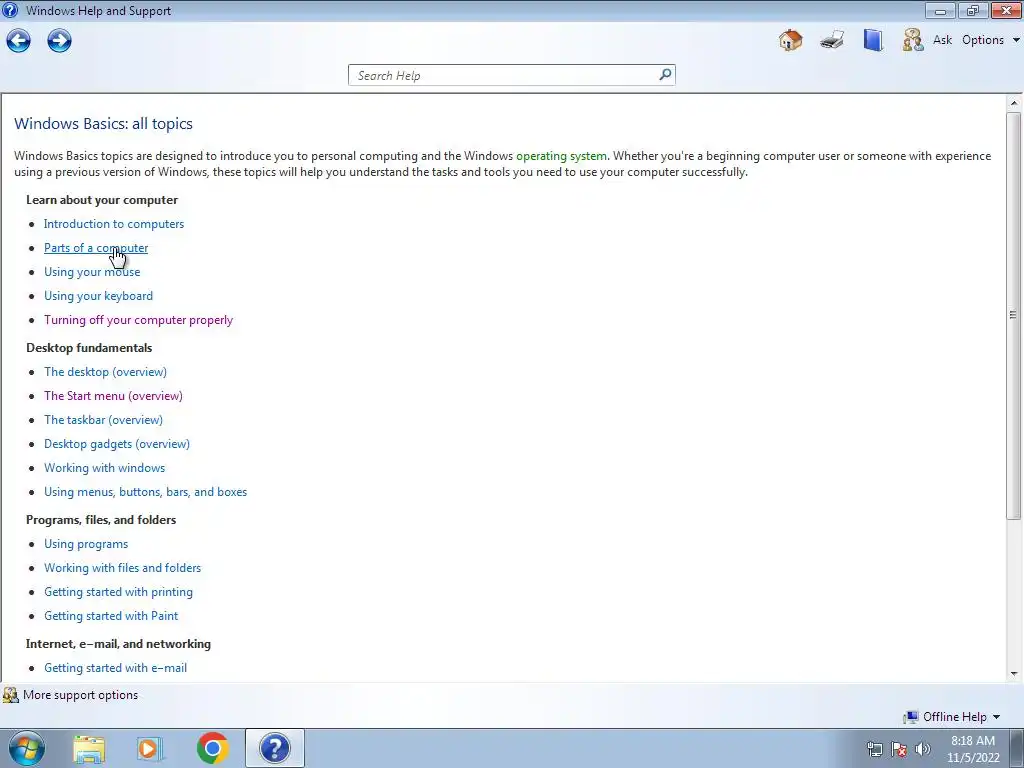Click the volume speaker tray icon

[922, 749]
